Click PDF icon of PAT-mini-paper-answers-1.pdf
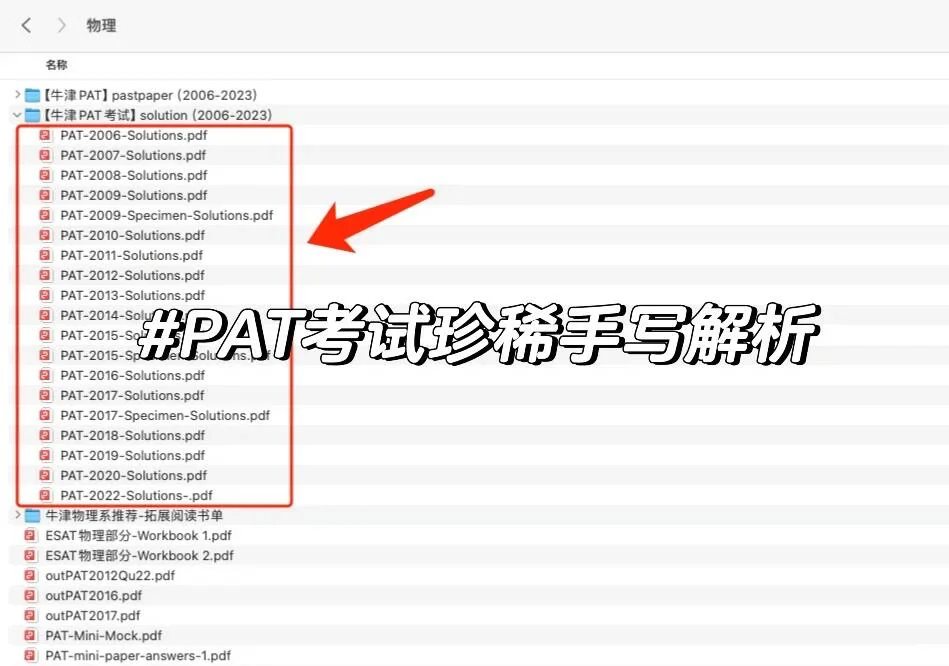Screen dimensions: 949x666 30,655
